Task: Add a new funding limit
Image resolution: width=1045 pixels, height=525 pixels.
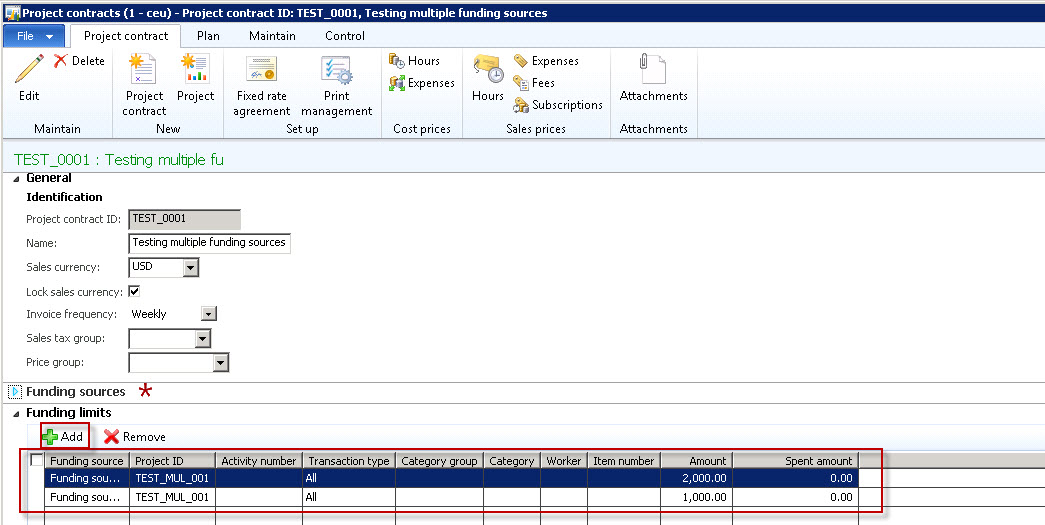Action: [63, 437]
